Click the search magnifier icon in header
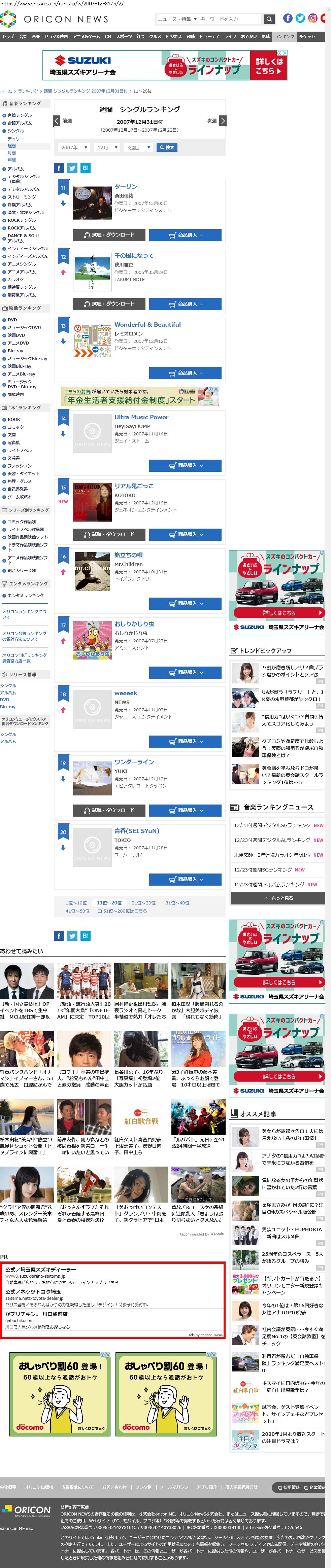This screenshot has height=1568, width=331. 269,19
